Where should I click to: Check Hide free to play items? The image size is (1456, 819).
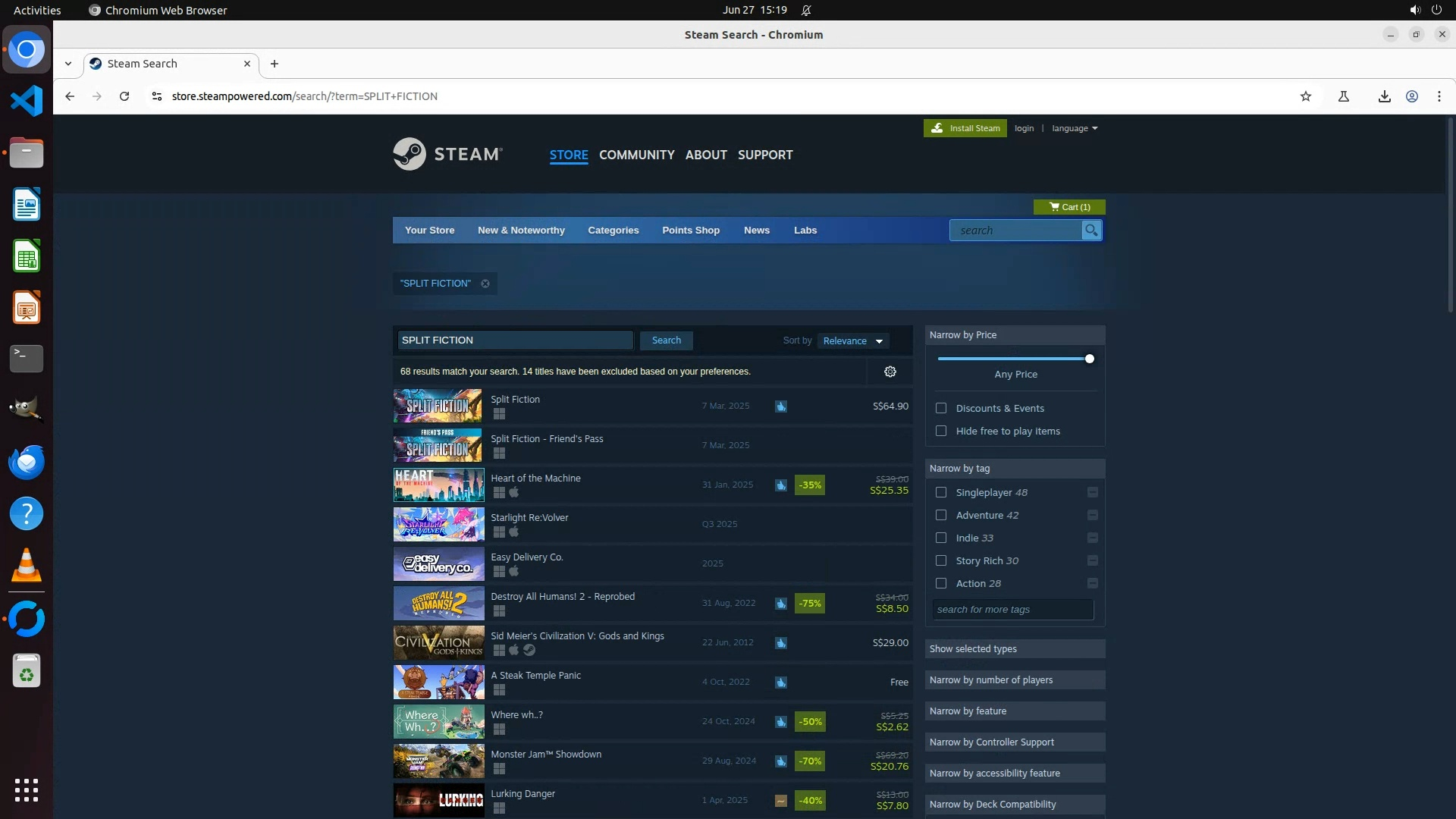pyautogui.click(x=941, y=431)
